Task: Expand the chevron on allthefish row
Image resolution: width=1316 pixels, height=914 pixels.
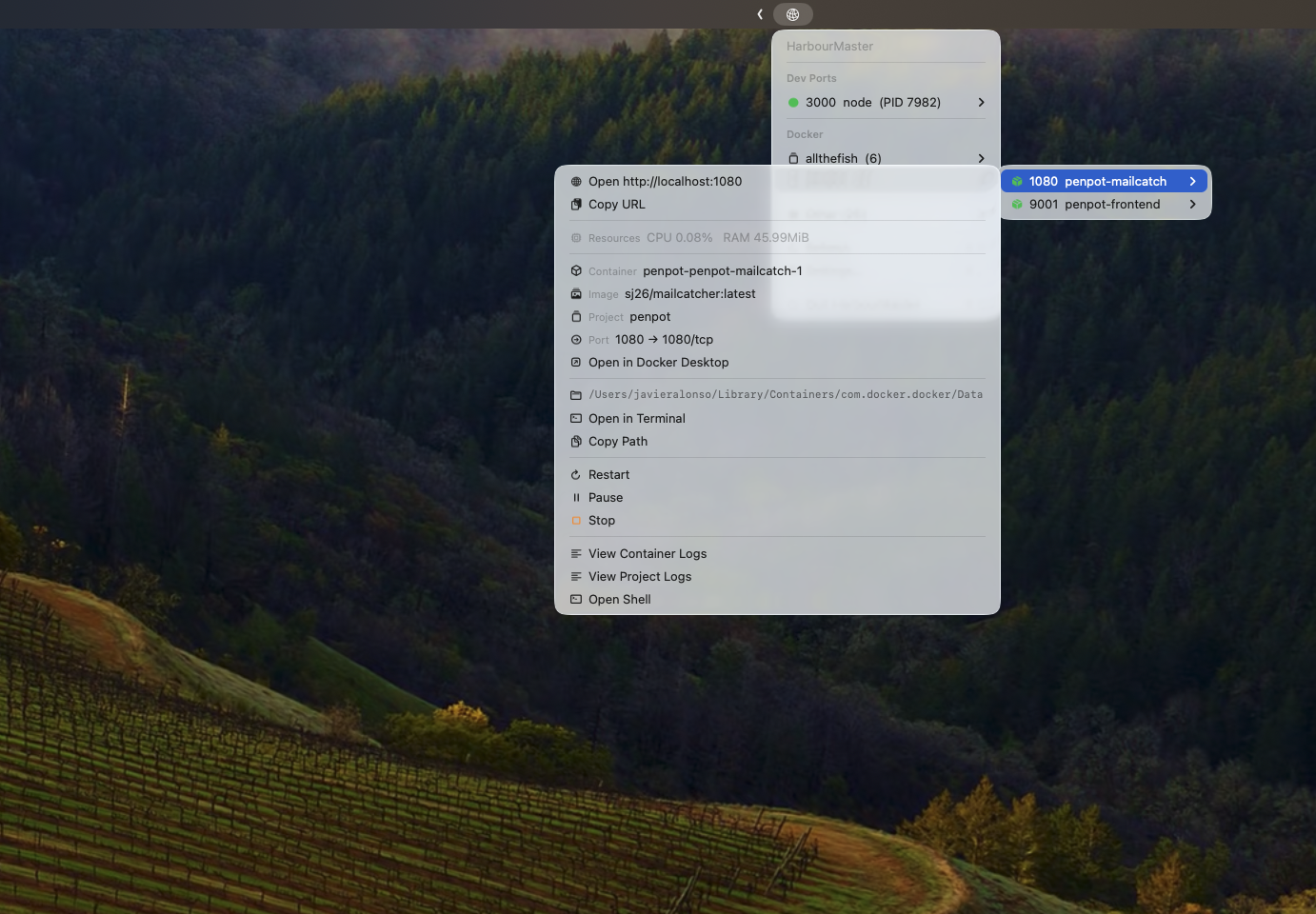Action: click(x=981, y=158)
